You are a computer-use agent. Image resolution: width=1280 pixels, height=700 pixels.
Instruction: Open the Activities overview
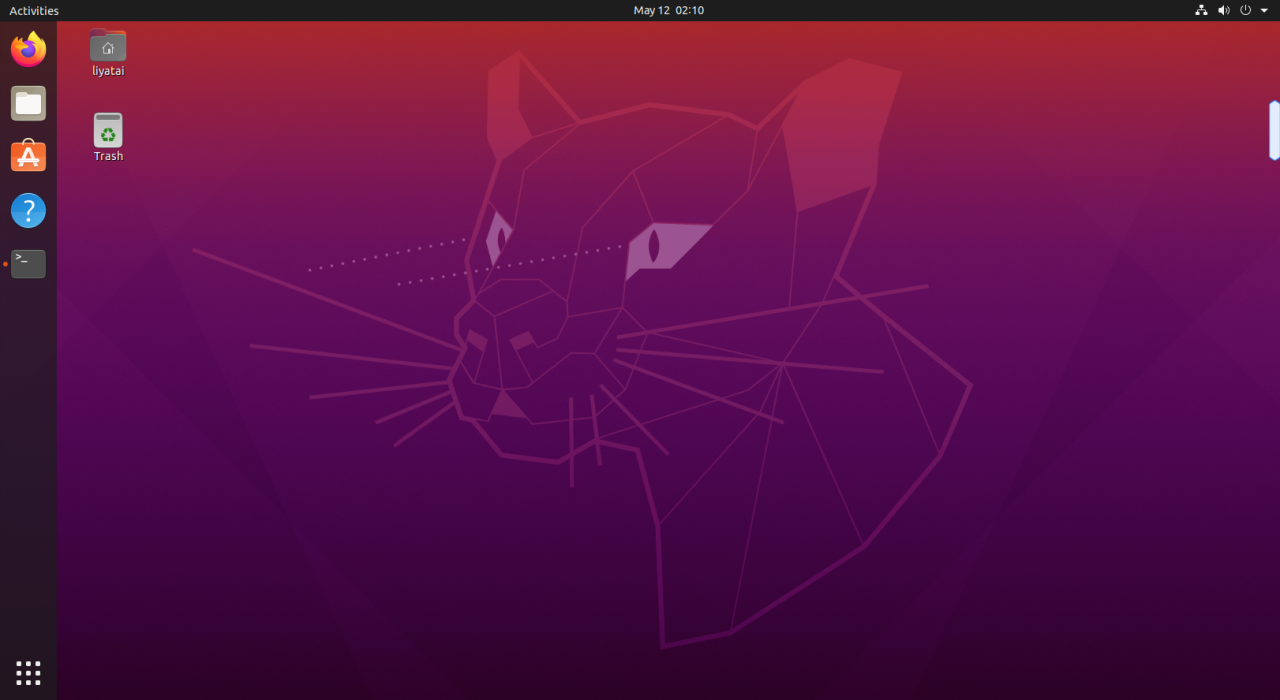pos(34,10)
